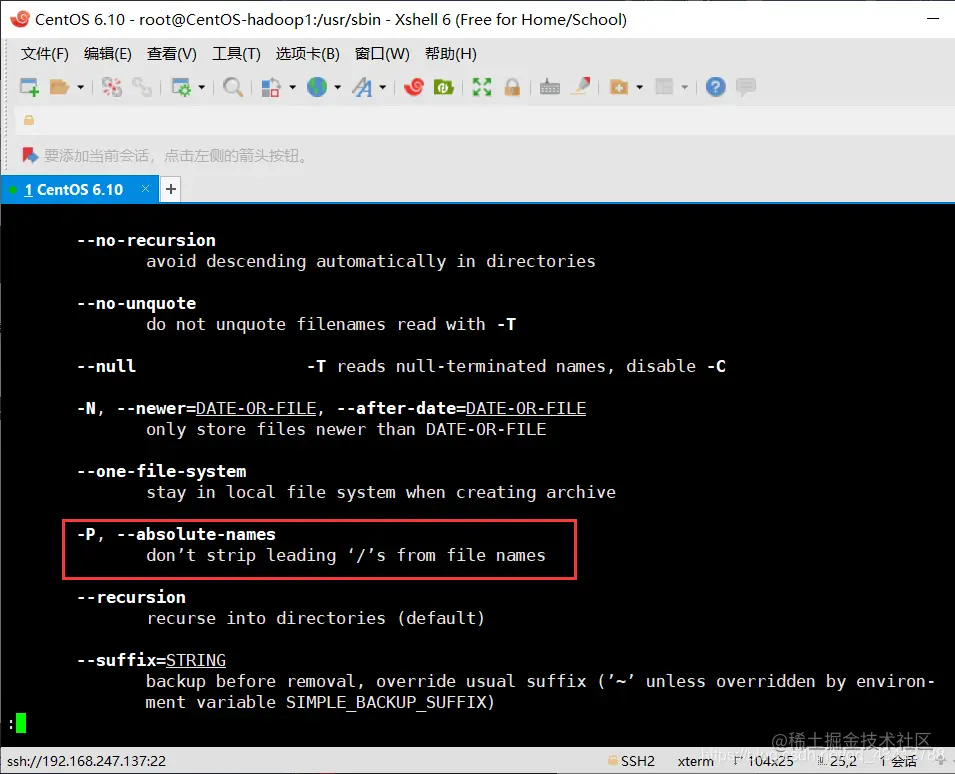Open the key mapping keyboard icon
The image size is (955, 774).
point(549,87)
